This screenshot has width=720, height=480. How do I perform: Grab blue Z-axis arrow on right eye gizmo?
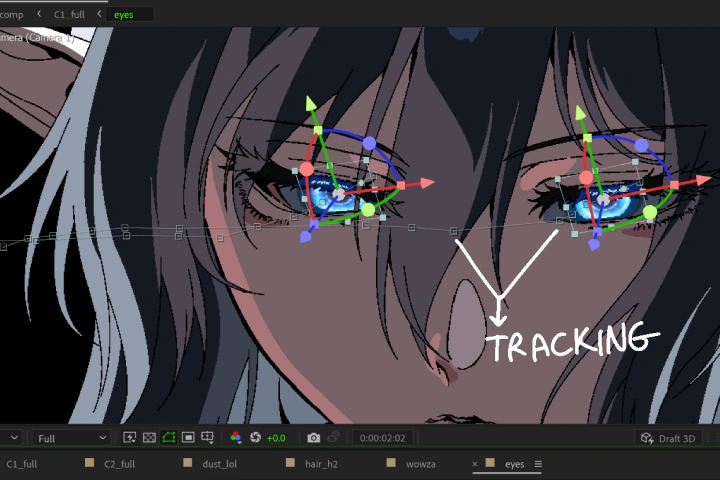(x=594, y=245)
